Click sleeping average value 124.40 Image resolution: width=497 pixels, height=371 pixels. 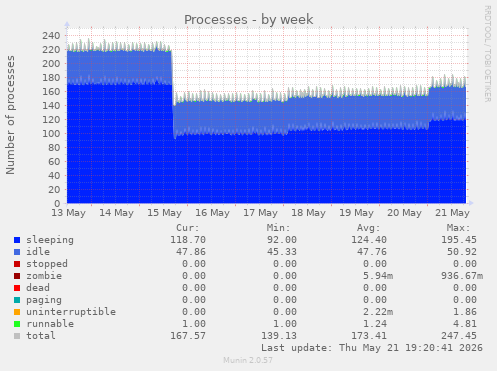coord(369,240)
